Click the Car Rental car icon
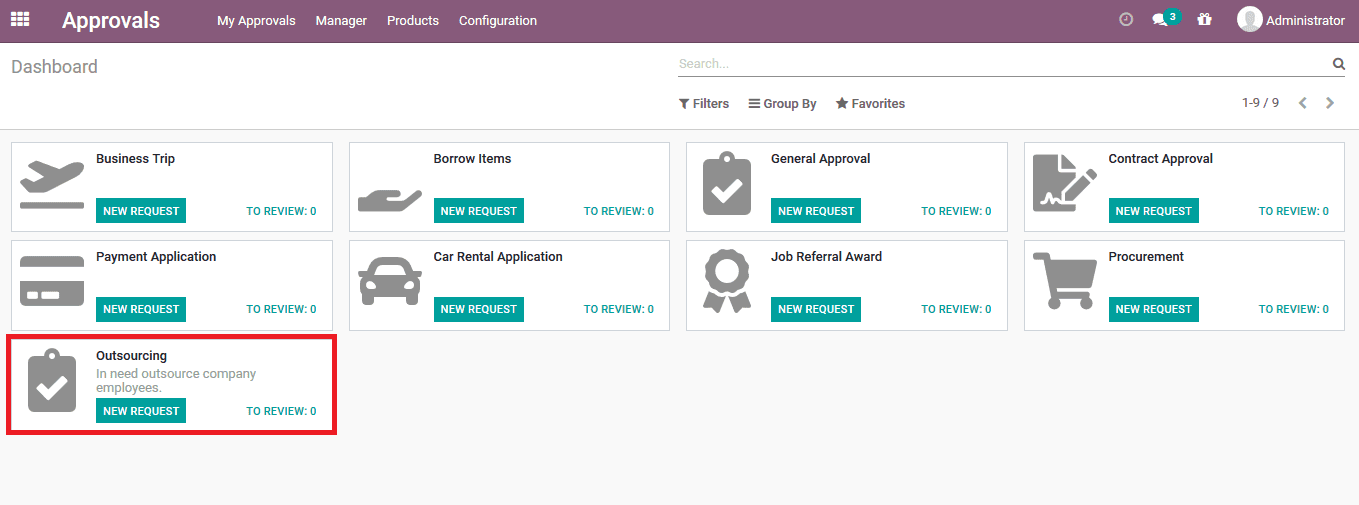The height and width of the screenshot is (505, 1359). point(390,281)
